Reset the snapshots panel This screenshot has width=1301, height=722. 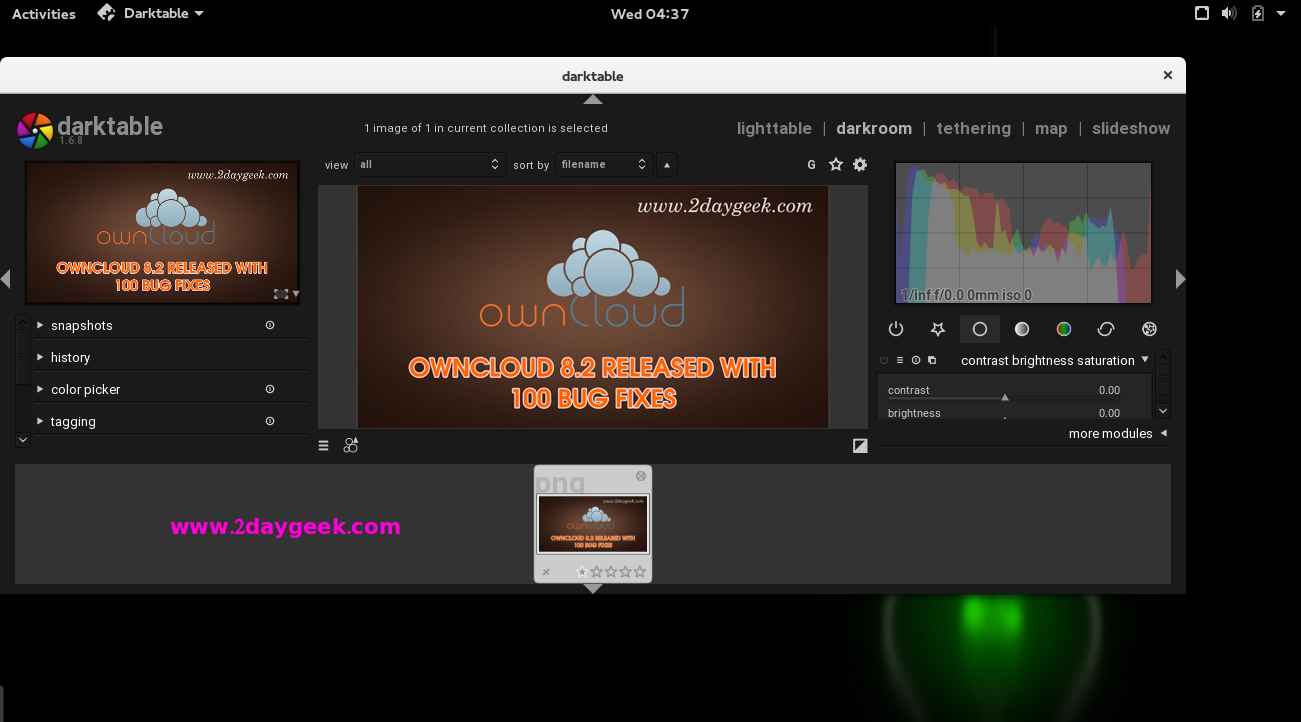(x=270, y=325)
